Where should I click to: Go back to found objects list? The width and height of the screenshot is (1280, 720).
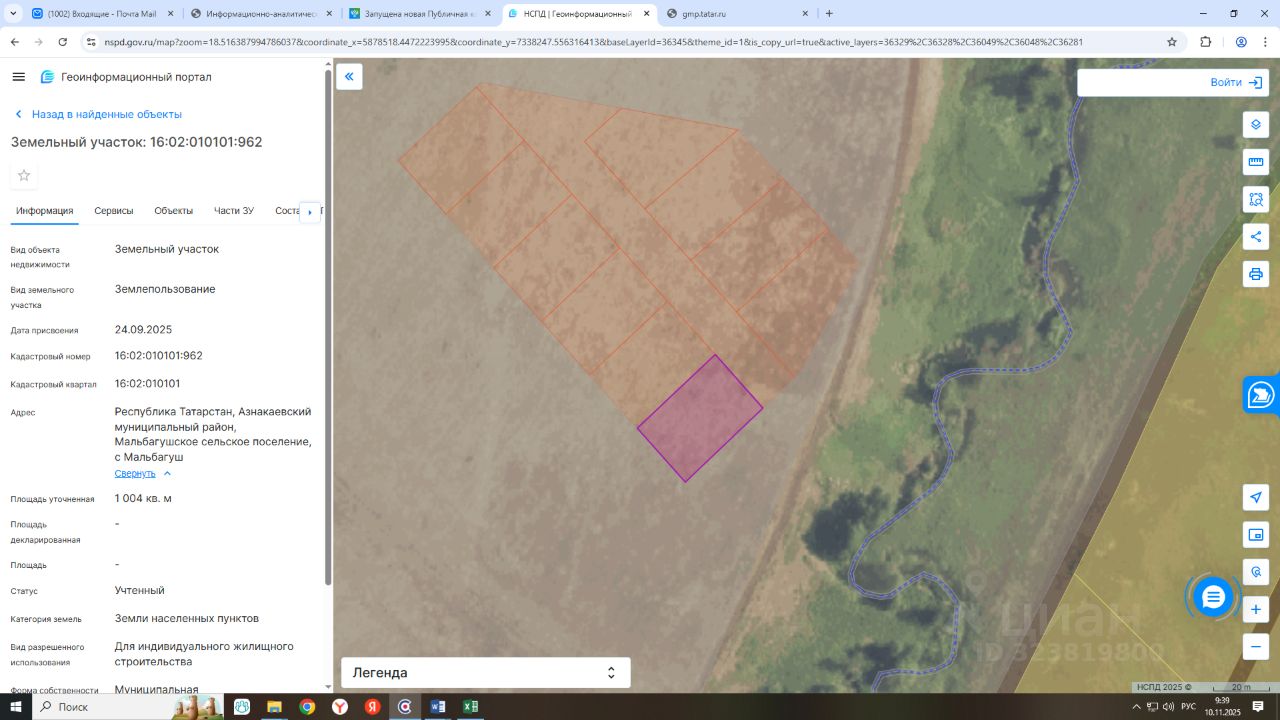point(97,114)
